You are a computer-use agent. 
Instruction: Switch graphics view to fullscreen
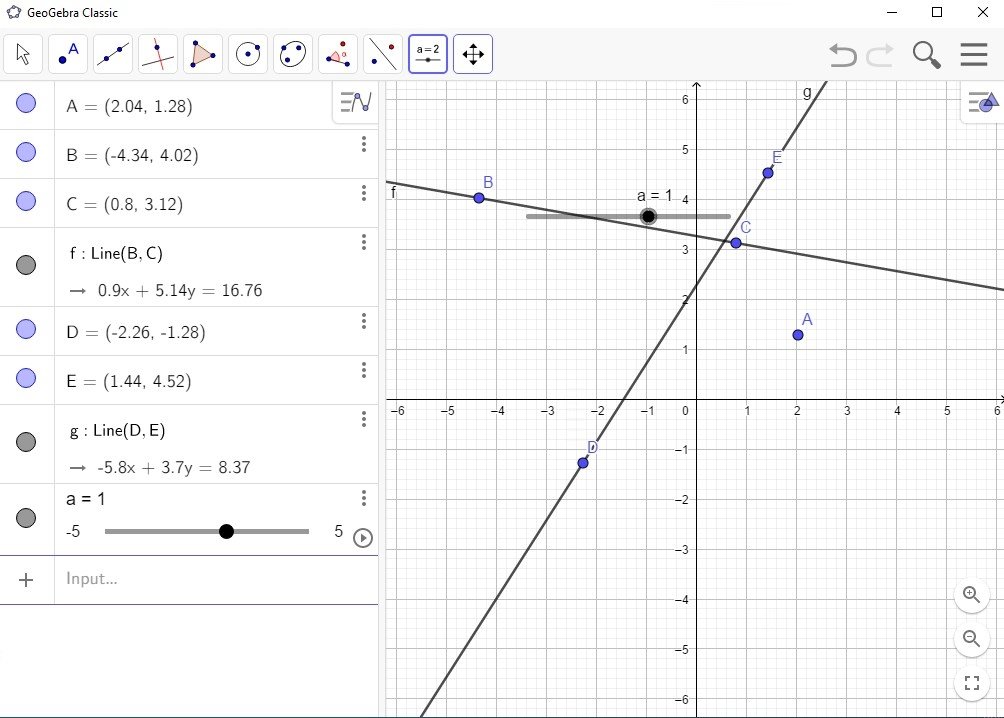pos(971,683)
